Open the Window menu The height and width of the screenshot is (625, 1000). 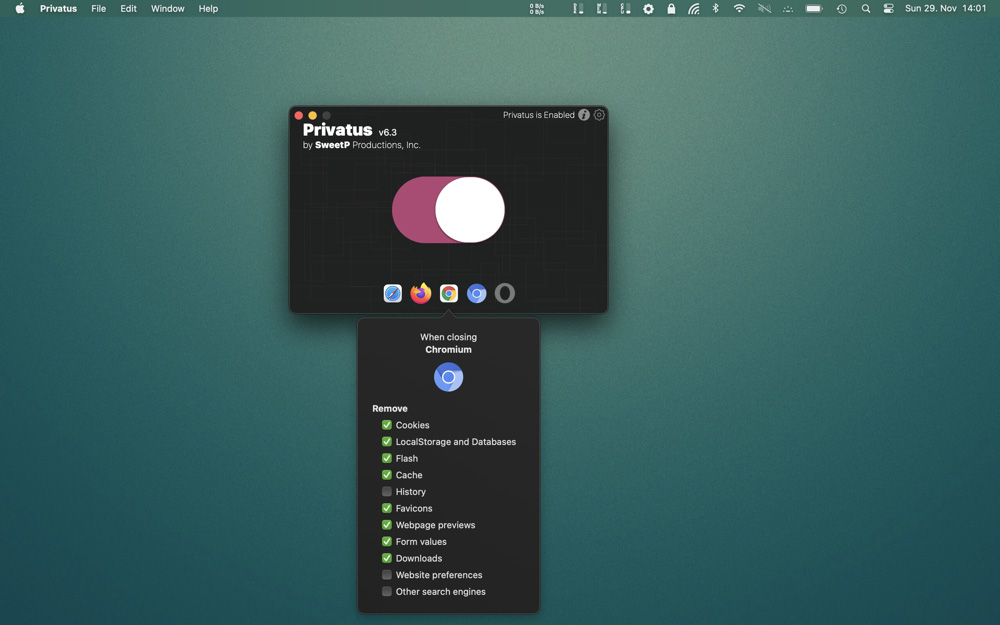[x=168, y=8]
